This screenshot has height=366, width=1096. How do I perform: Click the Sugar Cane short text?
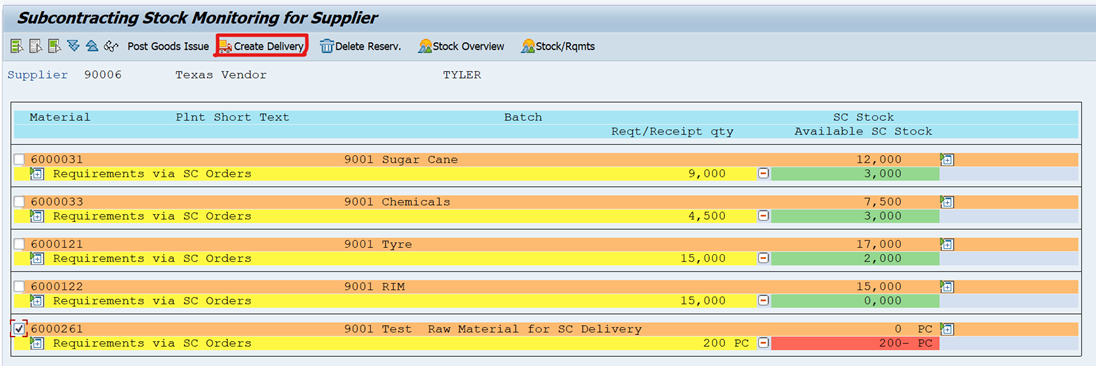[419, 159]
